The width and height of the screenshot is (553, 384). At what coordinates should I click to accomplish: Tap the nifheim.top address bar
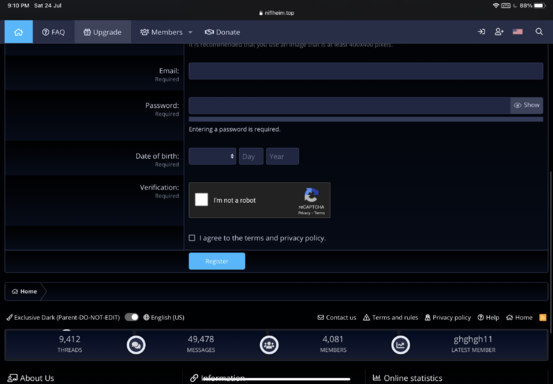pyautogui.click(x=276, y=13)
